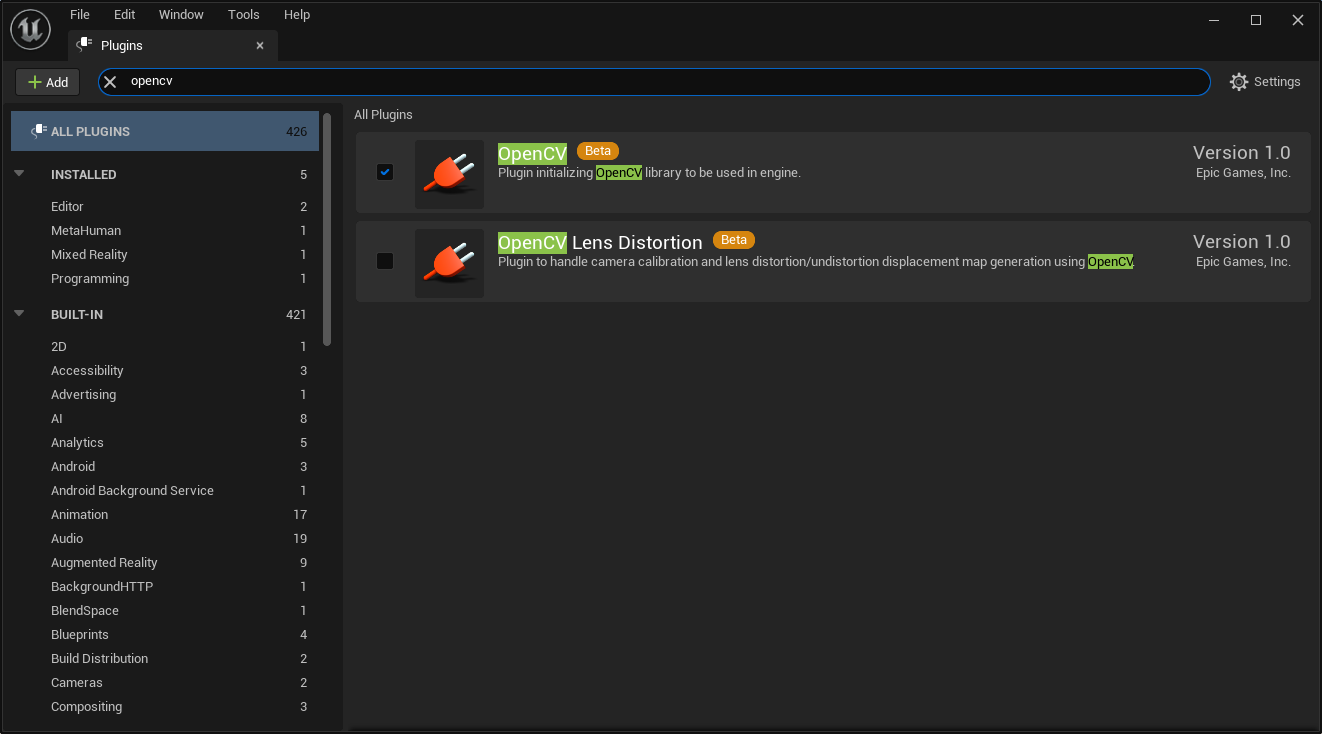Image resolution: width=1322 pixels, height=734 pixels.
Task: Click the All Plugins category icon
Action: point(39,131)
